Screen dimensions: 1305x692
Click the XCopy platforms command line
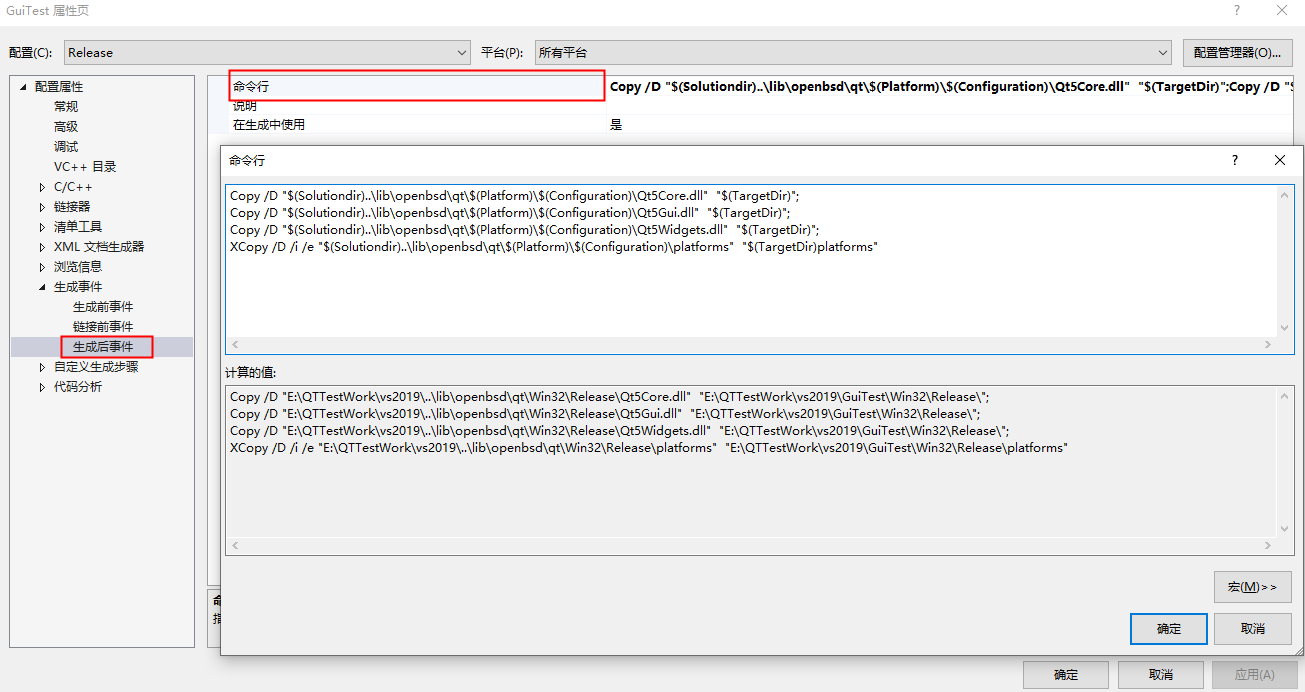pyautogui.click(x=553, y=247)
